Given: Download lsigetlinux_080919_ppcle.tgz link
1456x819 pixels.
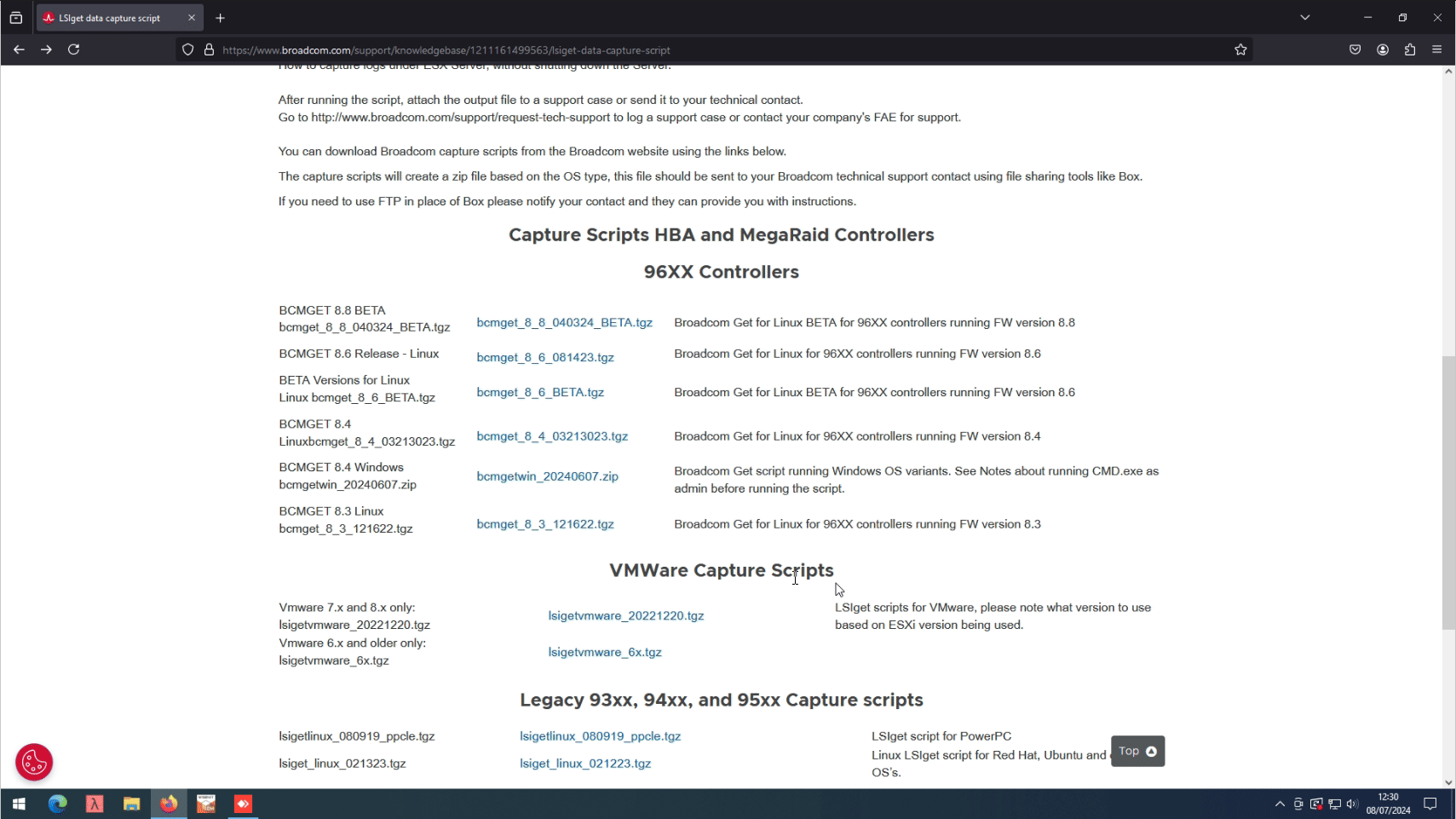Looking at the screenshot, I should (x=601, y=736).
